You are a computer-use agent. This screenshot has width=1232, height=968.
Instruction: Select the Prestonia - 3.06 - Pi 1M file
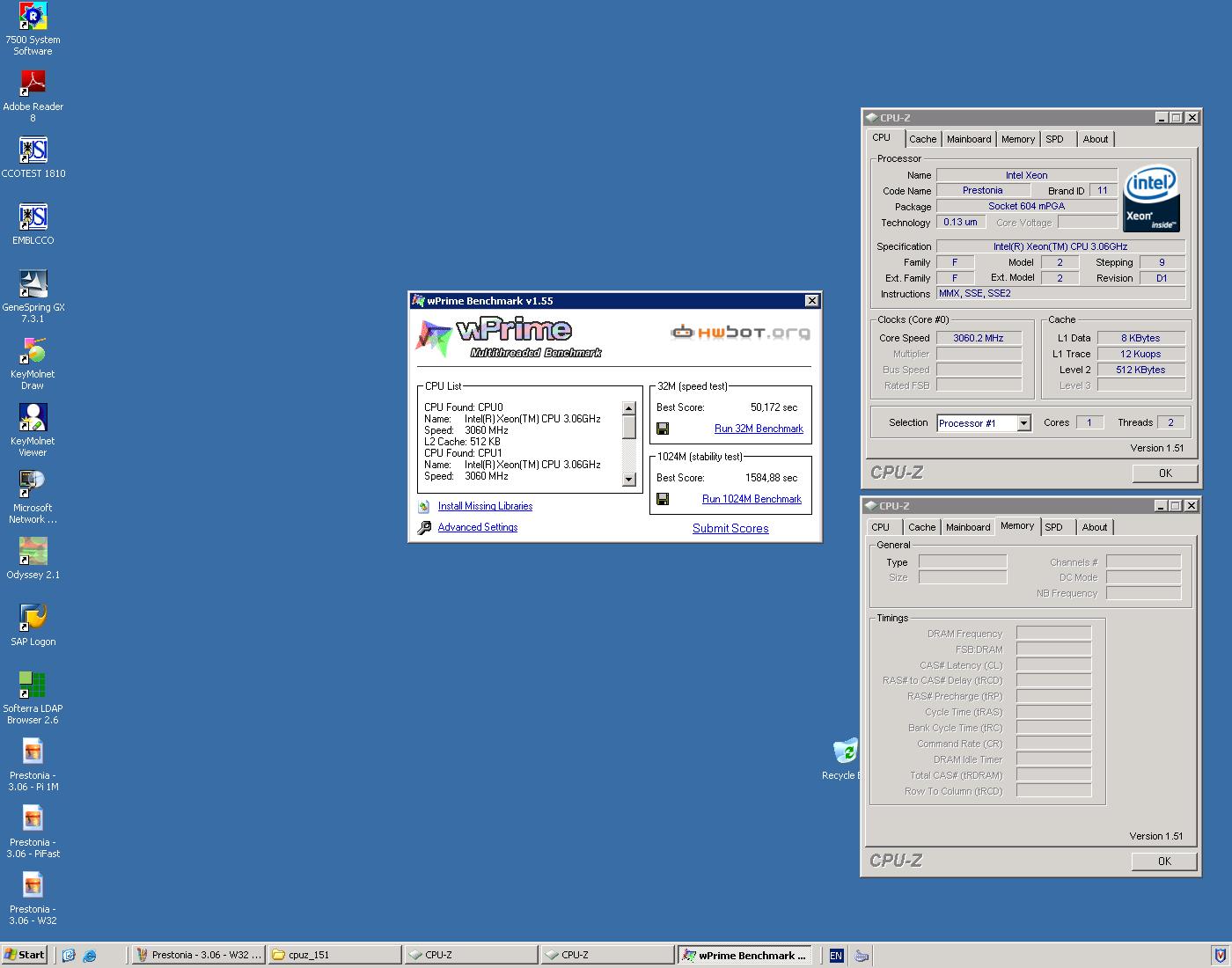tap(33, 765)
